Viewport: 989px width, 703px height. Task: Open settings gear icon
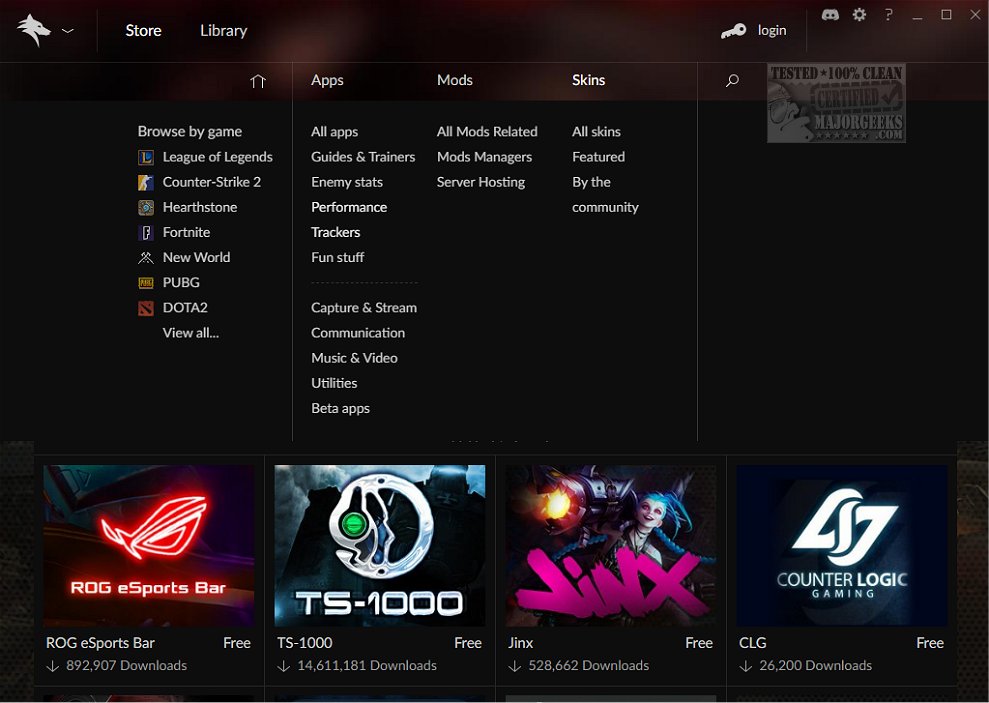click(859, 15)
